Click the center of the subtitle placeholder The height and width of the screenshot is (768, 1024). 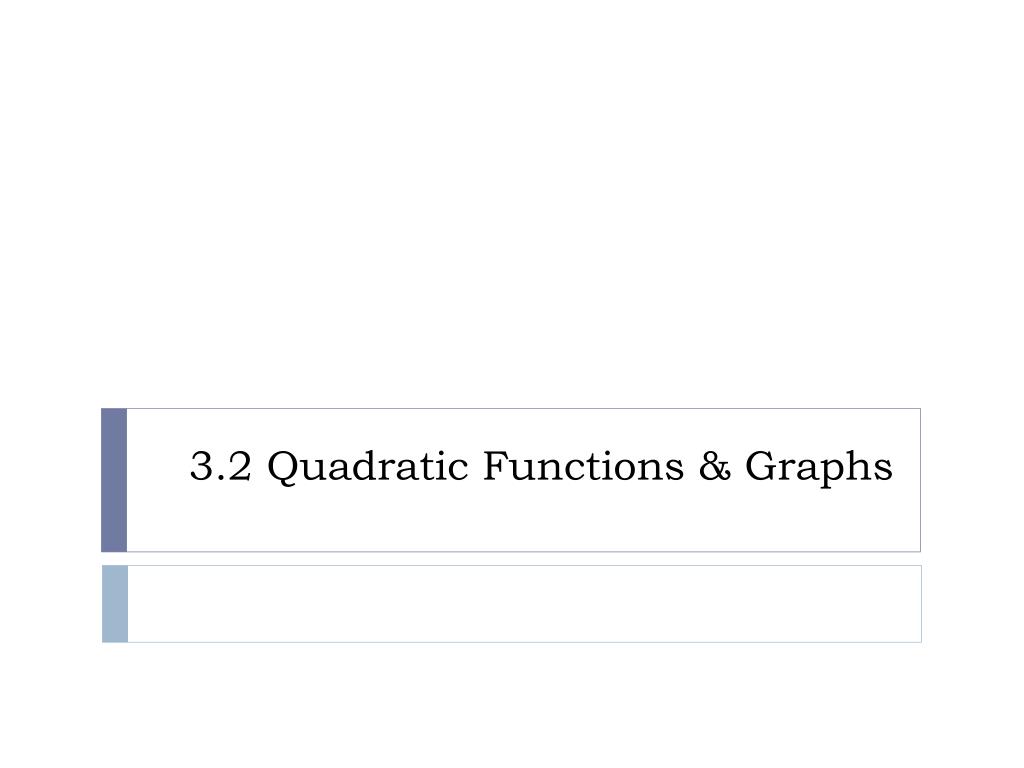(x=524, y=604)
